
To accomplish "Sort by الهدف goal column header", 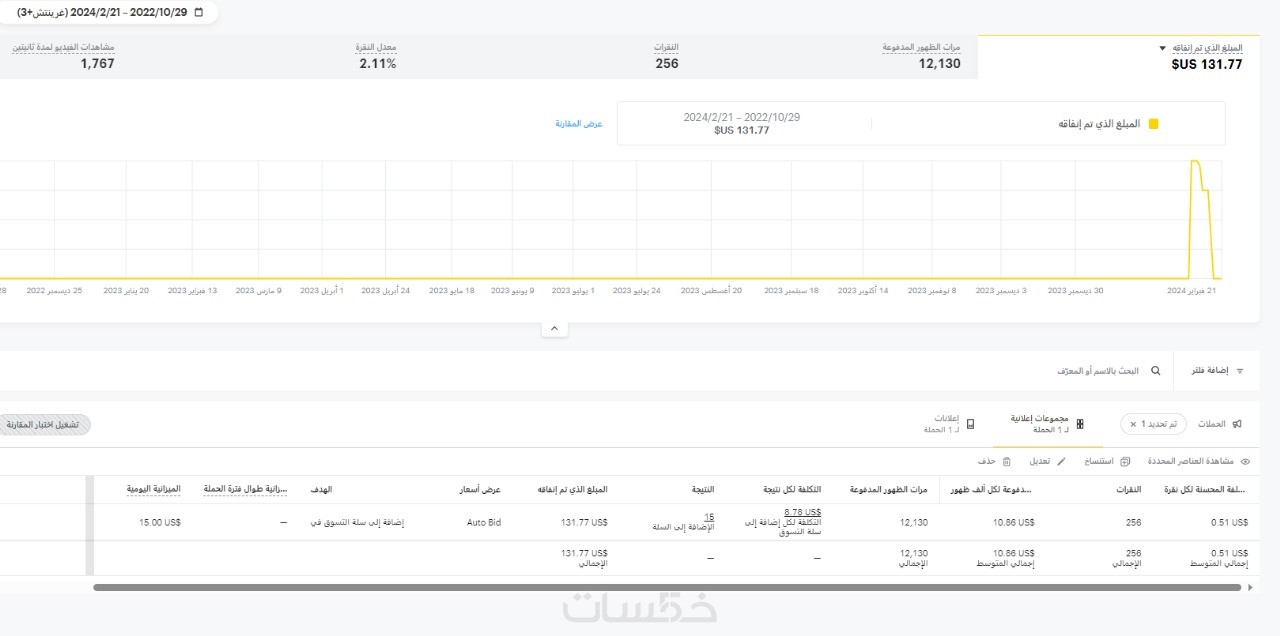I will coord(322,489).
